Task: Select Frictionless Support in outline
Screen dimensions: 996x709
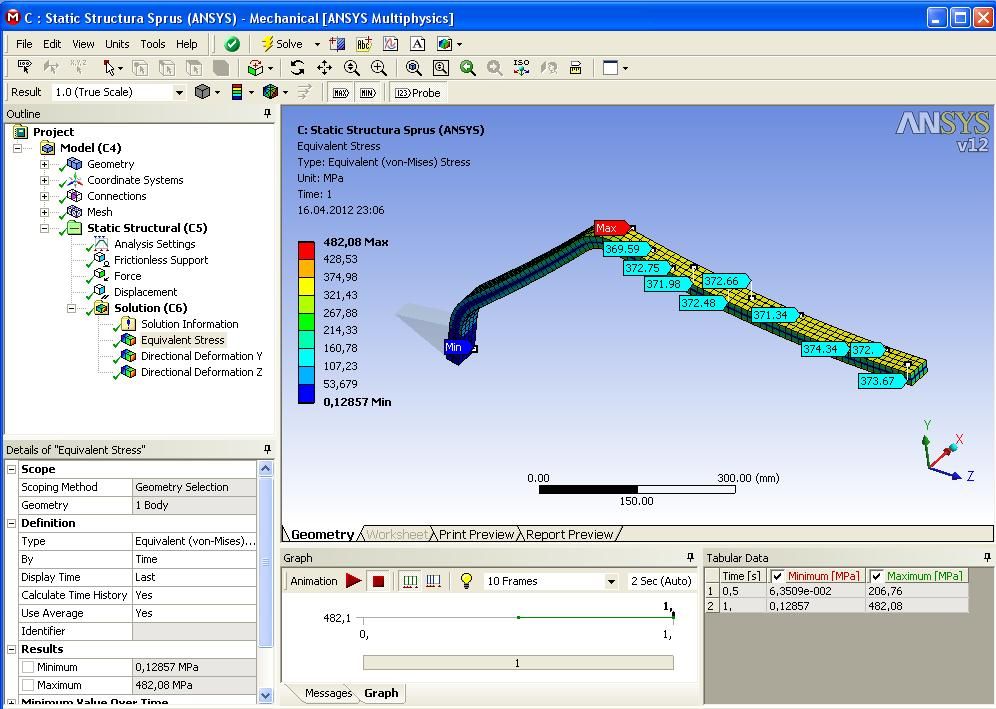Action: pos(161,260)
